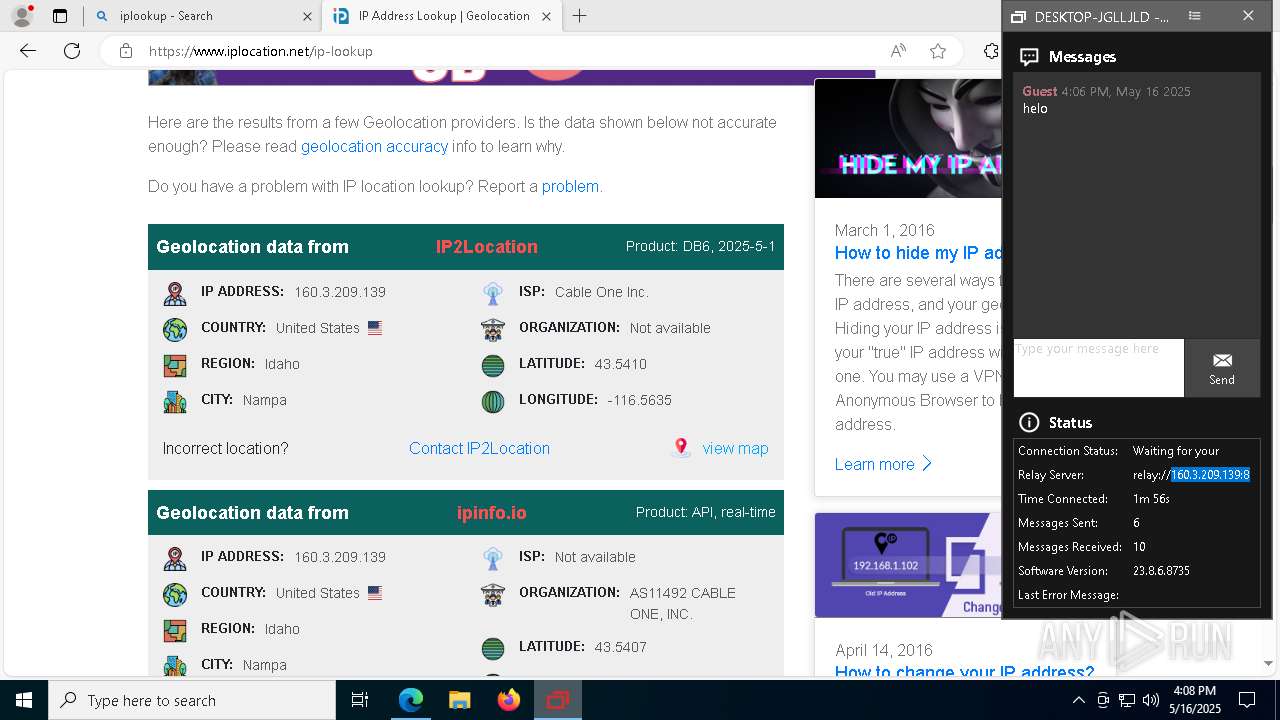1280x720 pixels.
Task: Select the 'Cable One Inc.' ISP text
Action: click(602, 292)
